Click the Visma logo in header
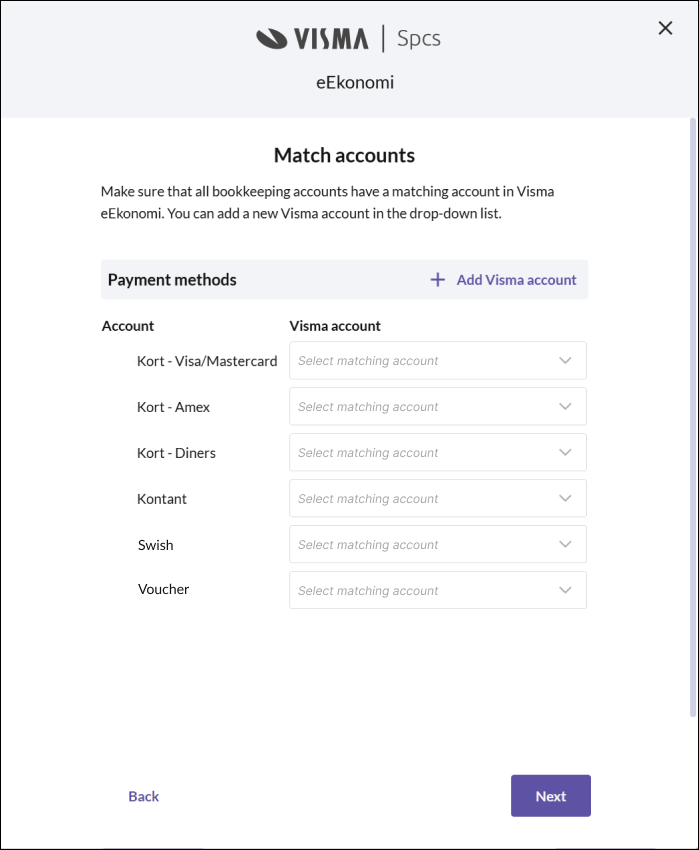699x850 pixels. [x=312, y=38]
